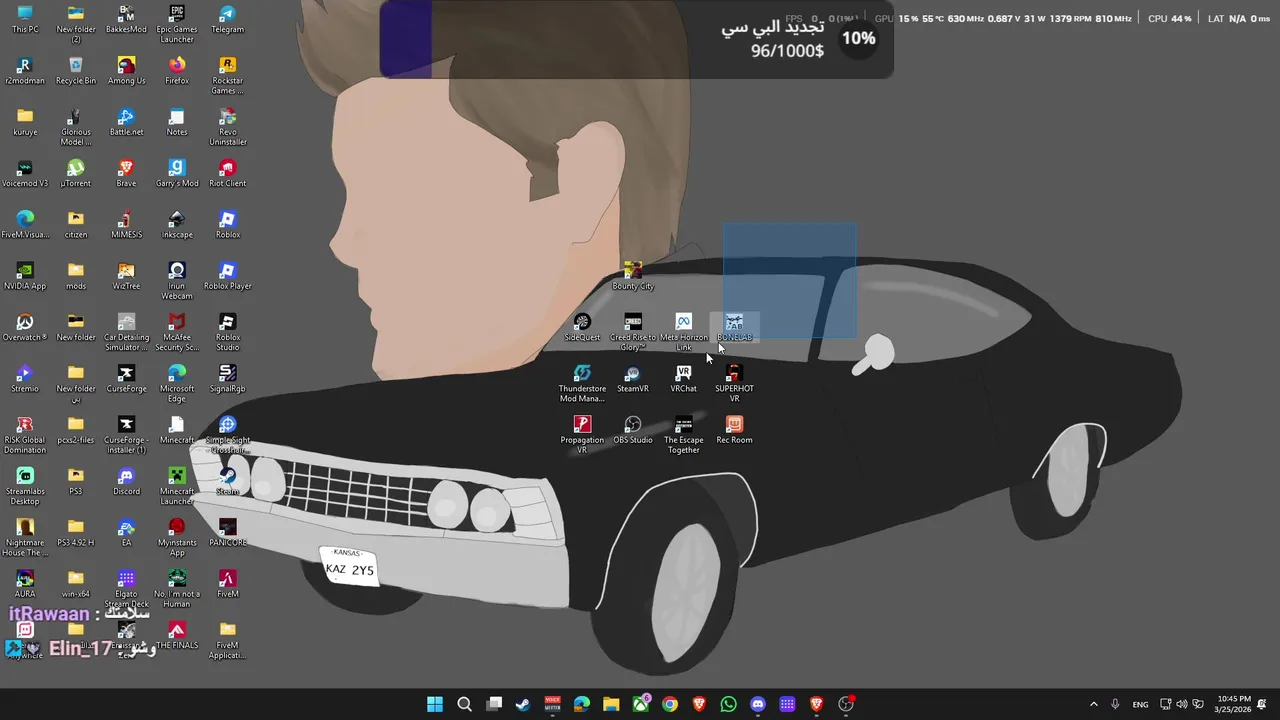The height and width of the screenshot is (720, 1280).
Task: Click the Voicemod V3 desktop icon
Action: pyautogui.click(x=25, y=173)
